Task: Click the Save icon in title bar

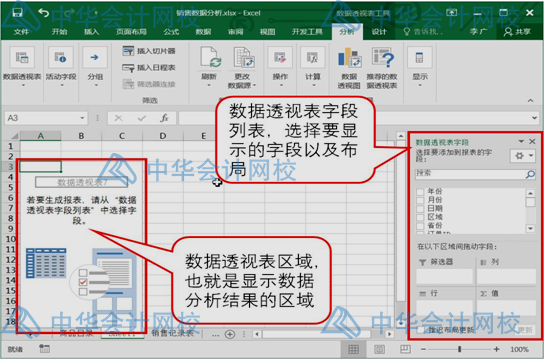Action: [x=17, y=13]
